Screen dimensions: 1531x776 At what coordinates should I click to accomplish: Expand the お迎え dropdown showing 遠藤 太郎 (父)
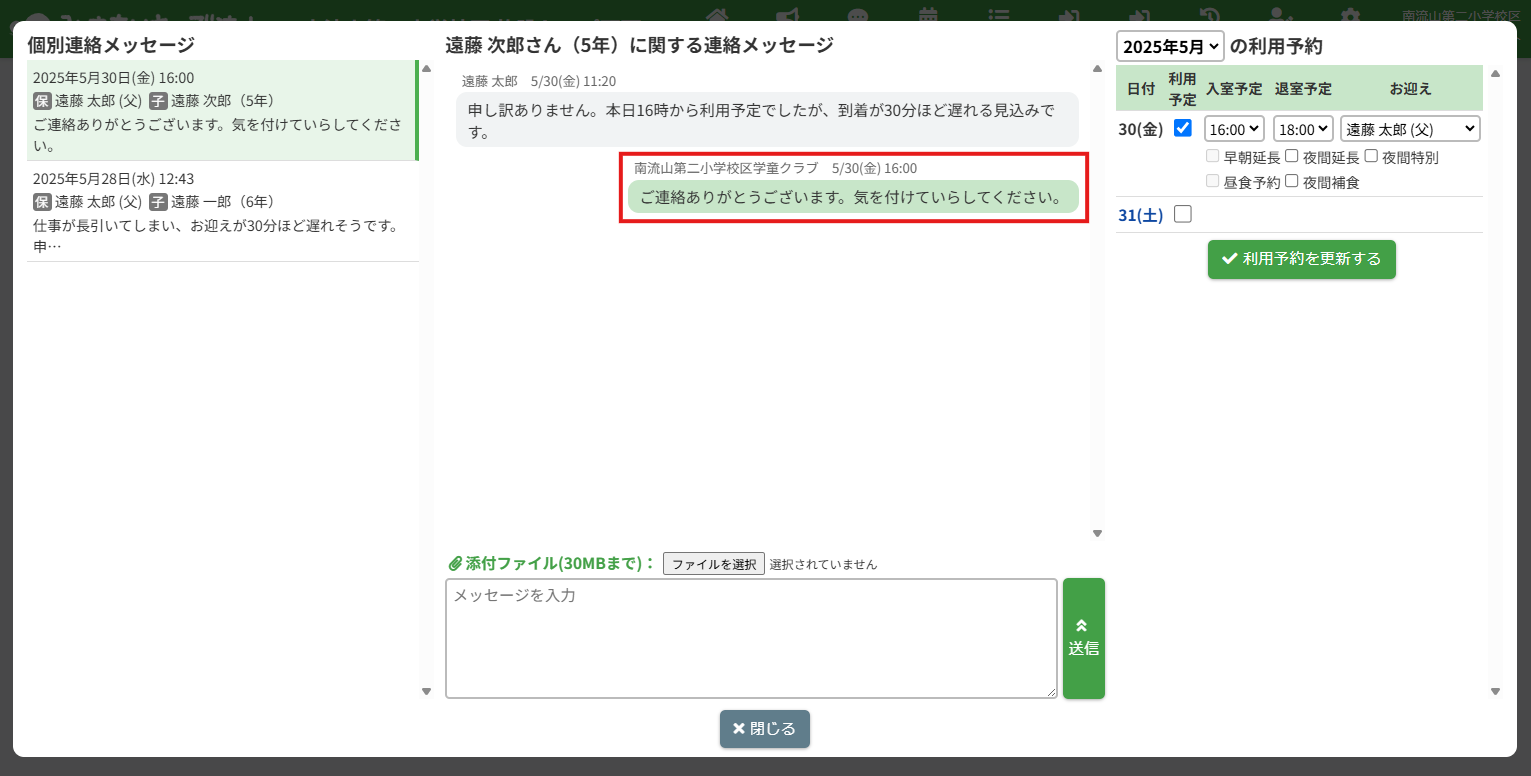click(1409, 129)
